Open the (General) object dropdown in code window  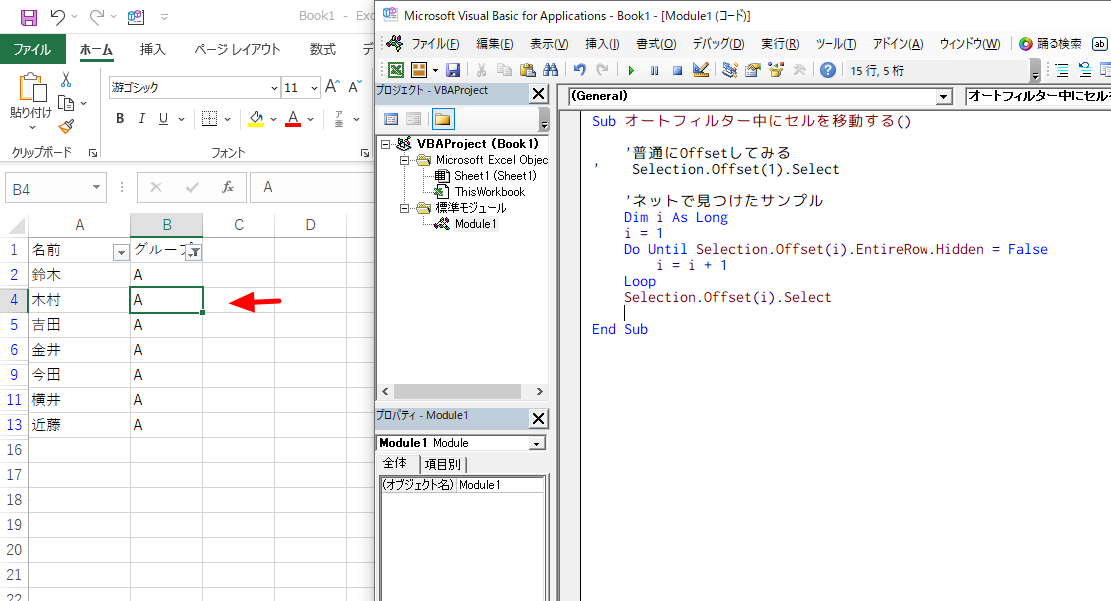pos(943,96)
